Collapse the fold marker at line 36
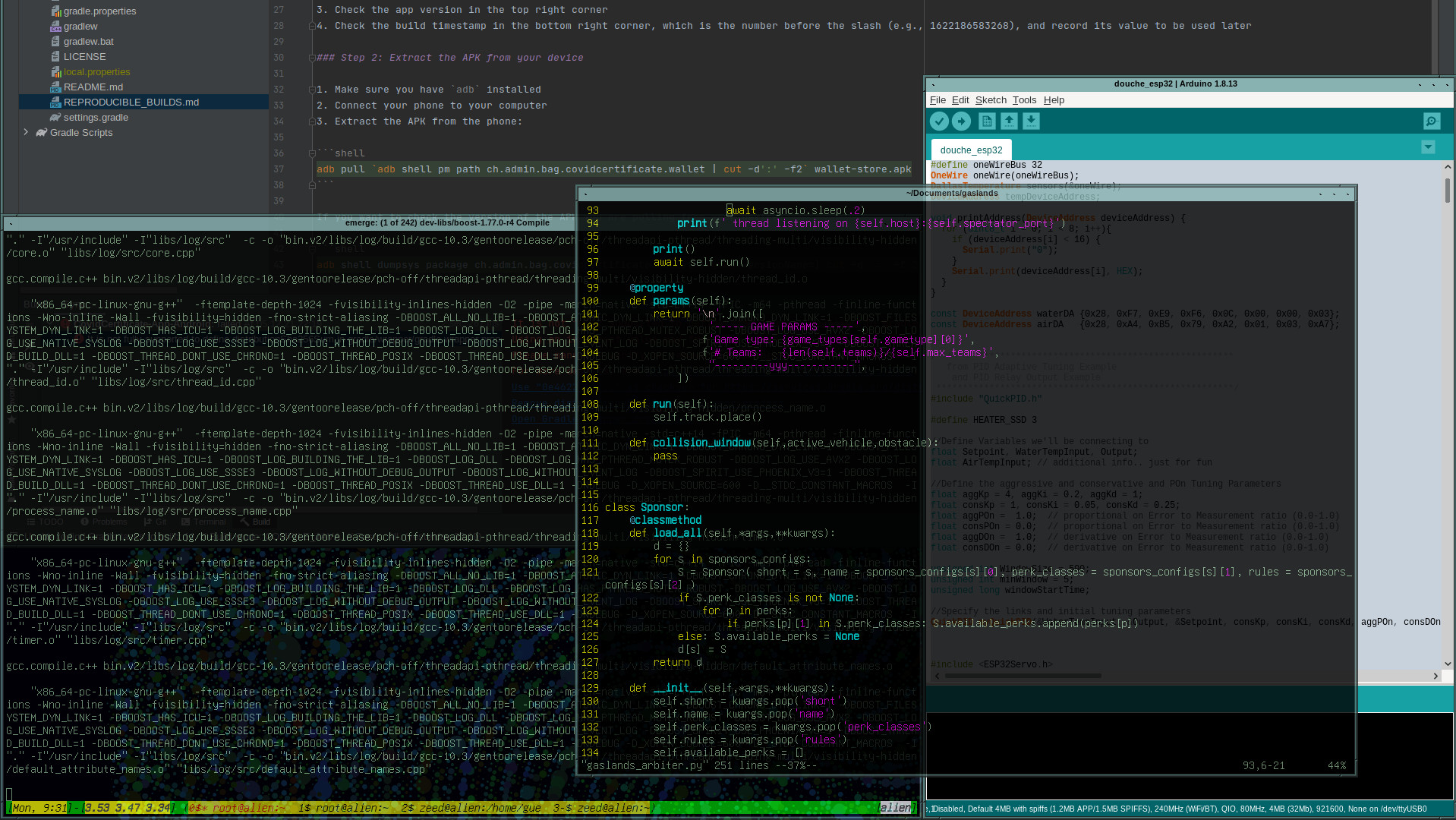 312,153
